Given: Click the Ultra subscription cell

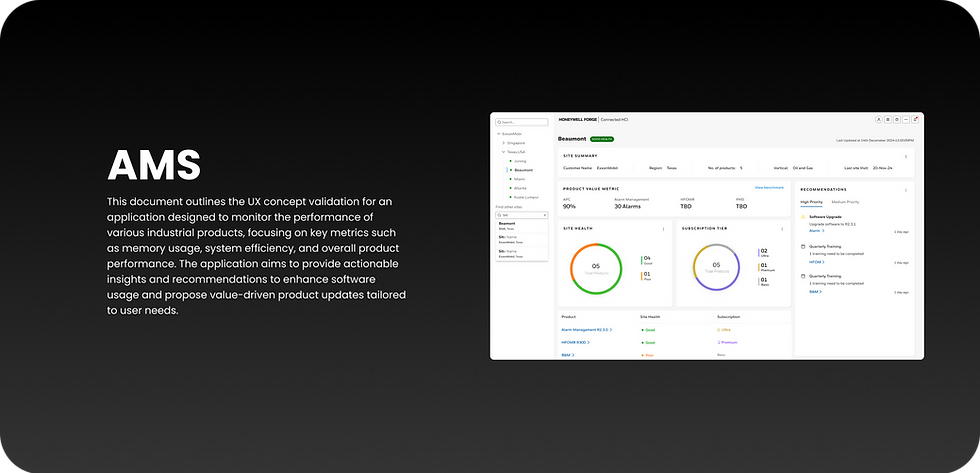Looking at the screenshot, I should click(x=724, y=329).
